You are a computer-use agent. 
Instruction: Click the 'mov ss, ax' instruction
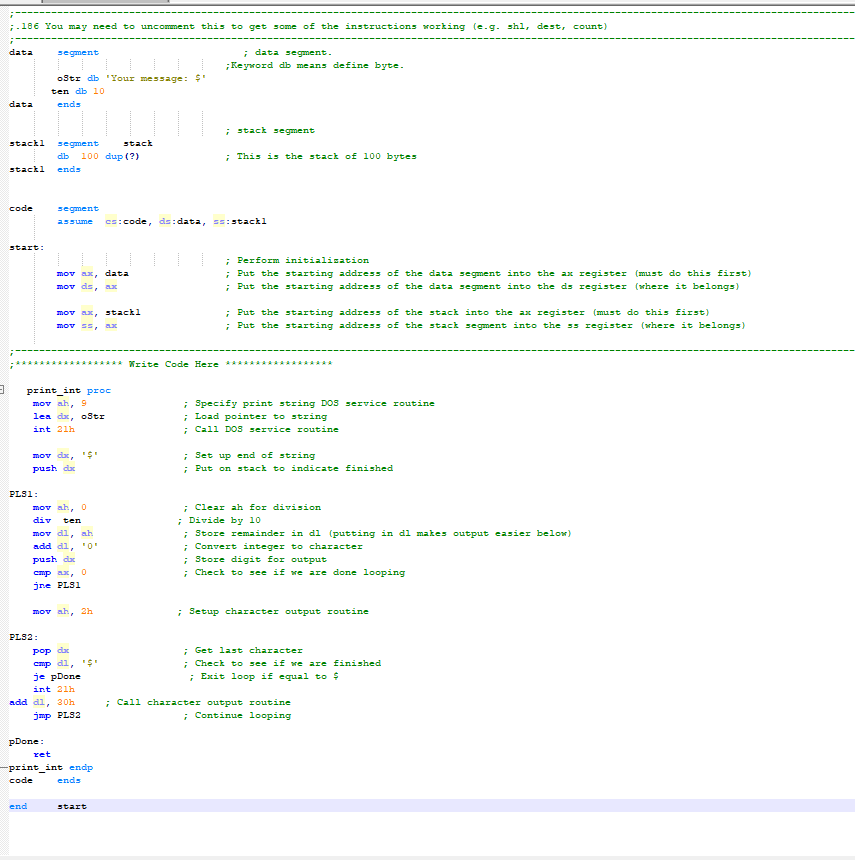click(87, 326)
